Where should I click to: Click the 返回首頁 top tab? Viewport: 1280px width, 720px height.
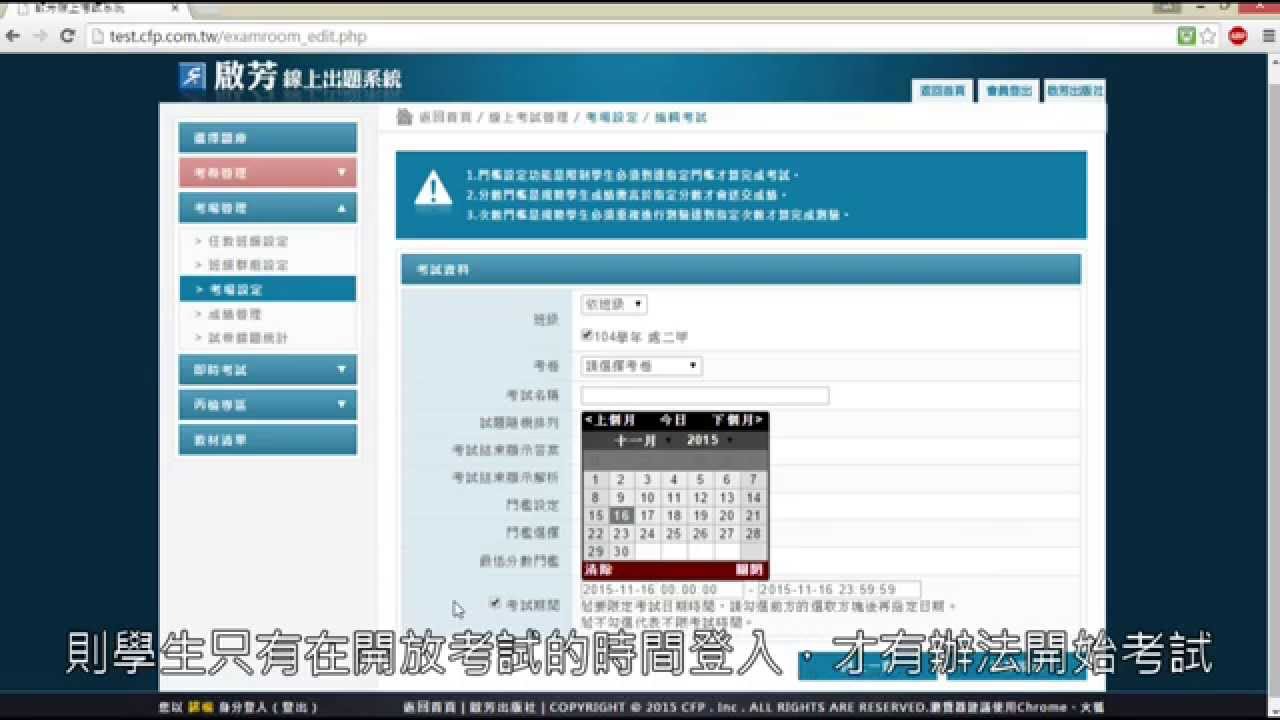point(943,90)
